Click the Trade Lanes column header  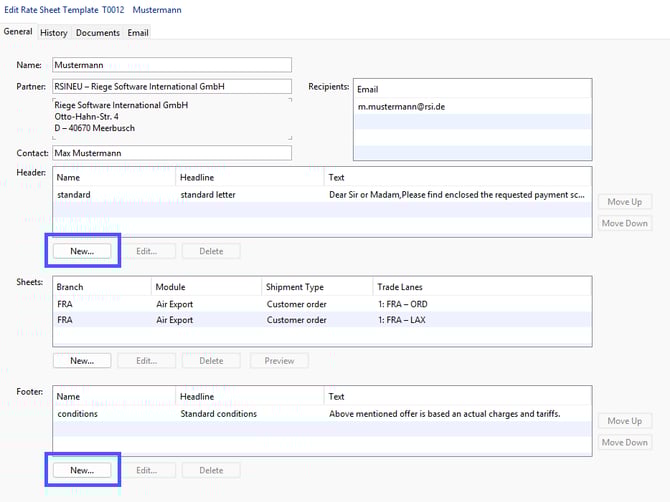(400, 287)
